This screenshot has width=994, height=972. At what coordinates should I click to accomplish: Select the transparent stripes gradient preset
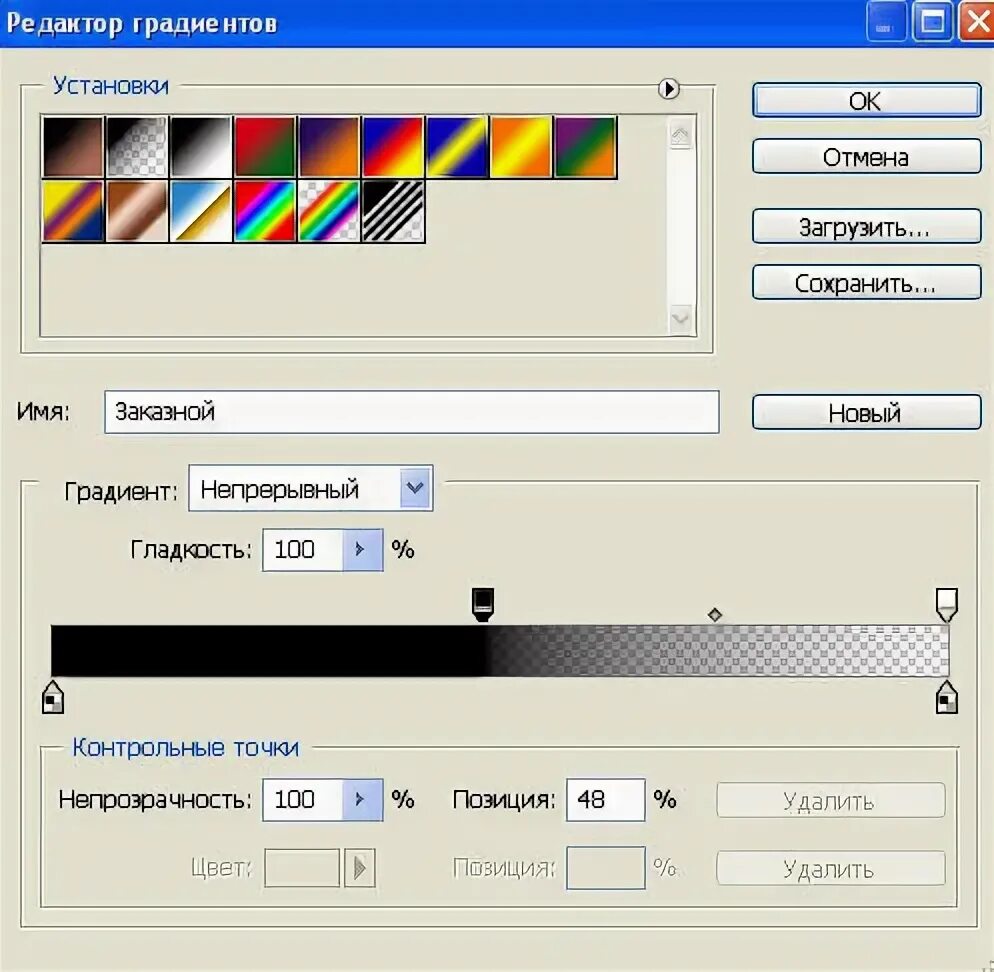(393, 211)
